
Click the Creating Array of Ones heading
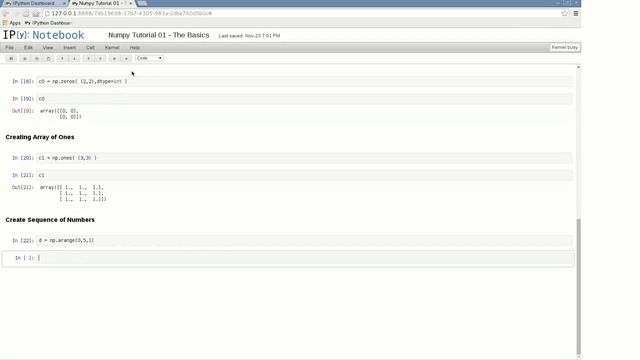[x=40, y=137]
